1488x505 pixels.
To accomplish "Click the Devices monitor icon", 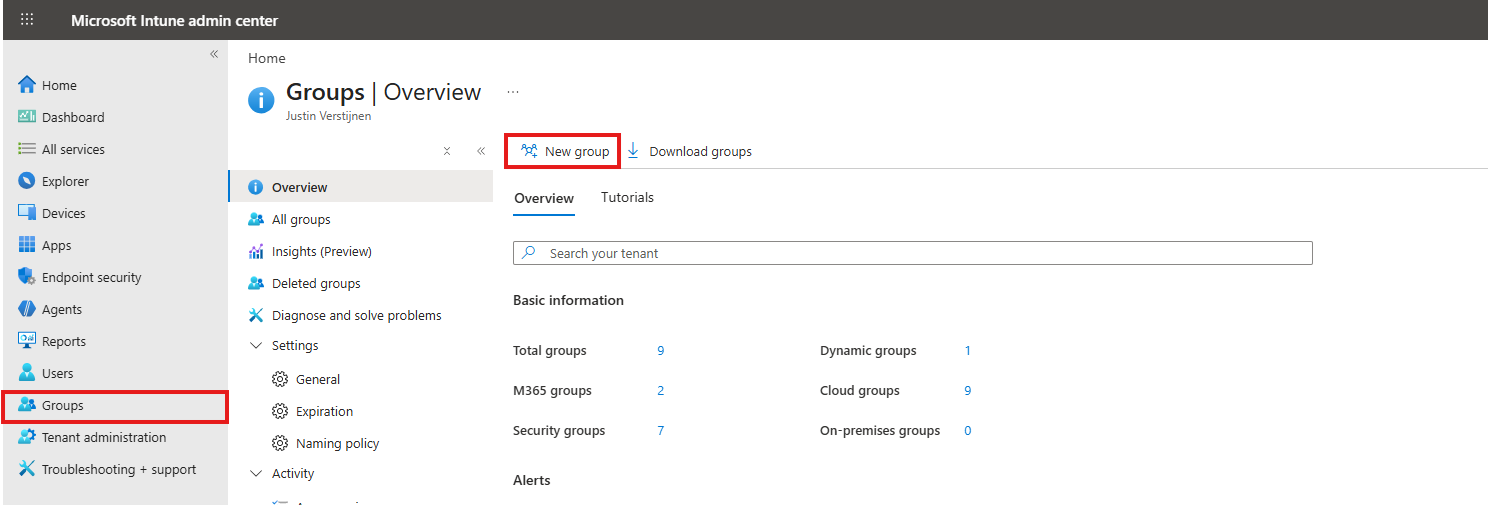I will pyautogui.click(x=27, y=213).
